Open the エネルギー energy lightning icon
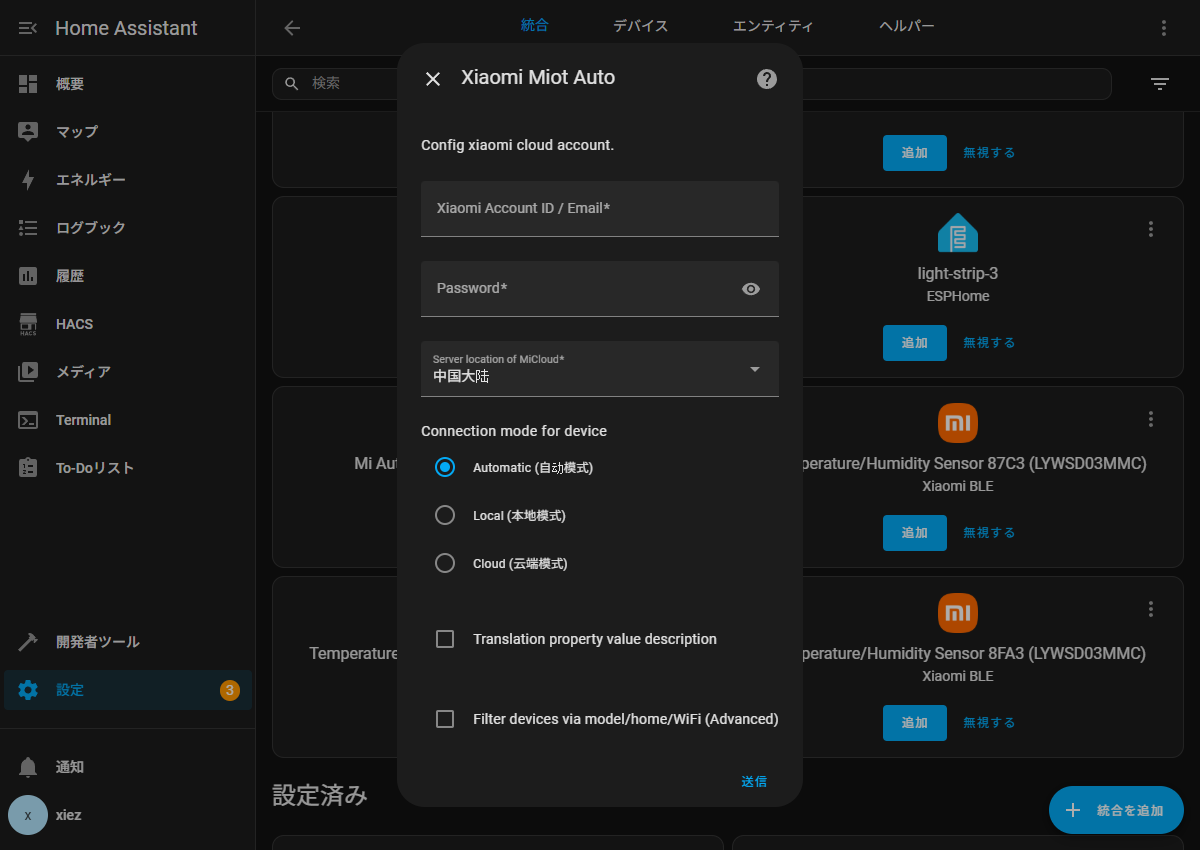1200x850 pixels. [28, 180]
